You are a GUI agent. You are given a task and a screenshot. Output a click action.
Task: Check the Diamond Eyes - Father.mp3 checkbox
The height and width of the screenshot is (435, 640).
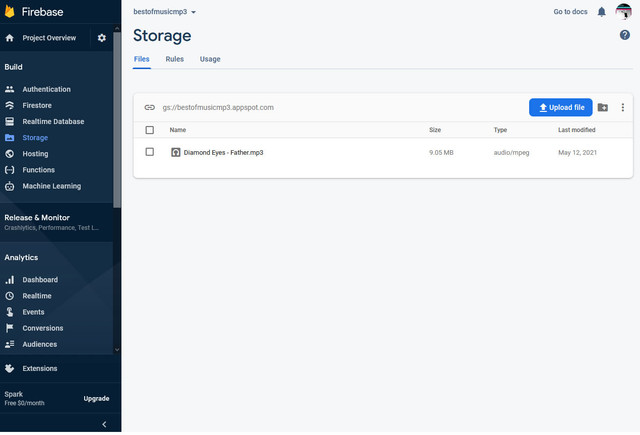click(x=150, y=152)
